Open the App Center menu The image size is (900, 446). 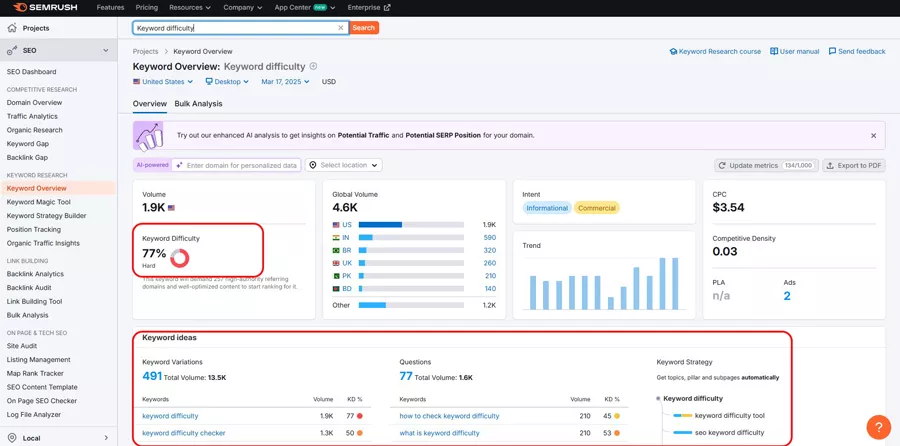click(x=305, y=7)
